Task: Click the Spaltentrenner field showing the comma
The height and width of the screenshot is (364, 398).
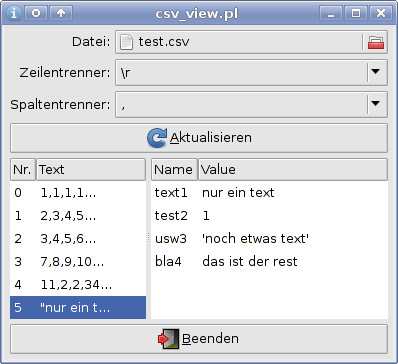Action: (x=251, y=104)
